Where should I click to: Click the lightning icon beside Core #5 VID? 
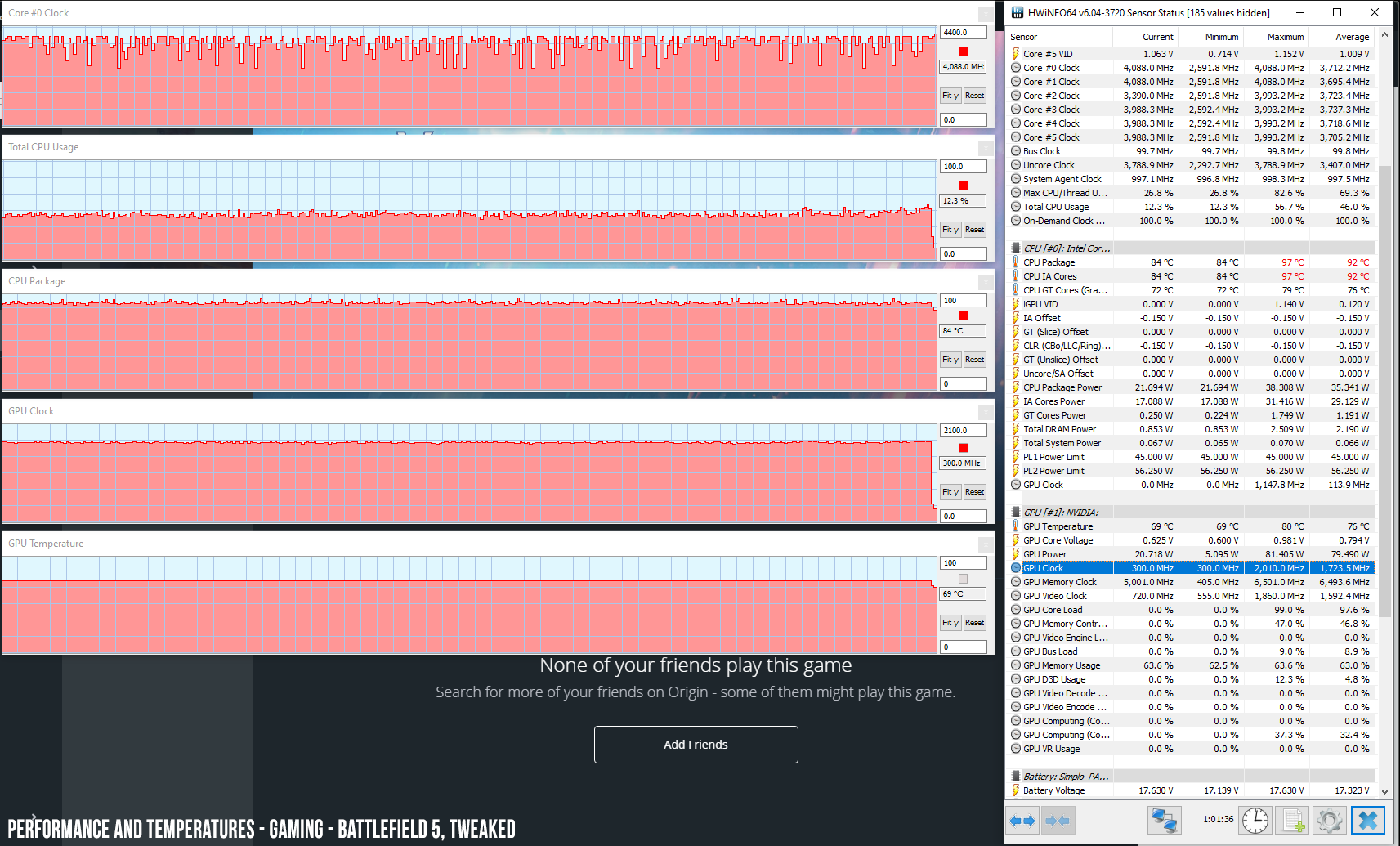click(1015, 54)
